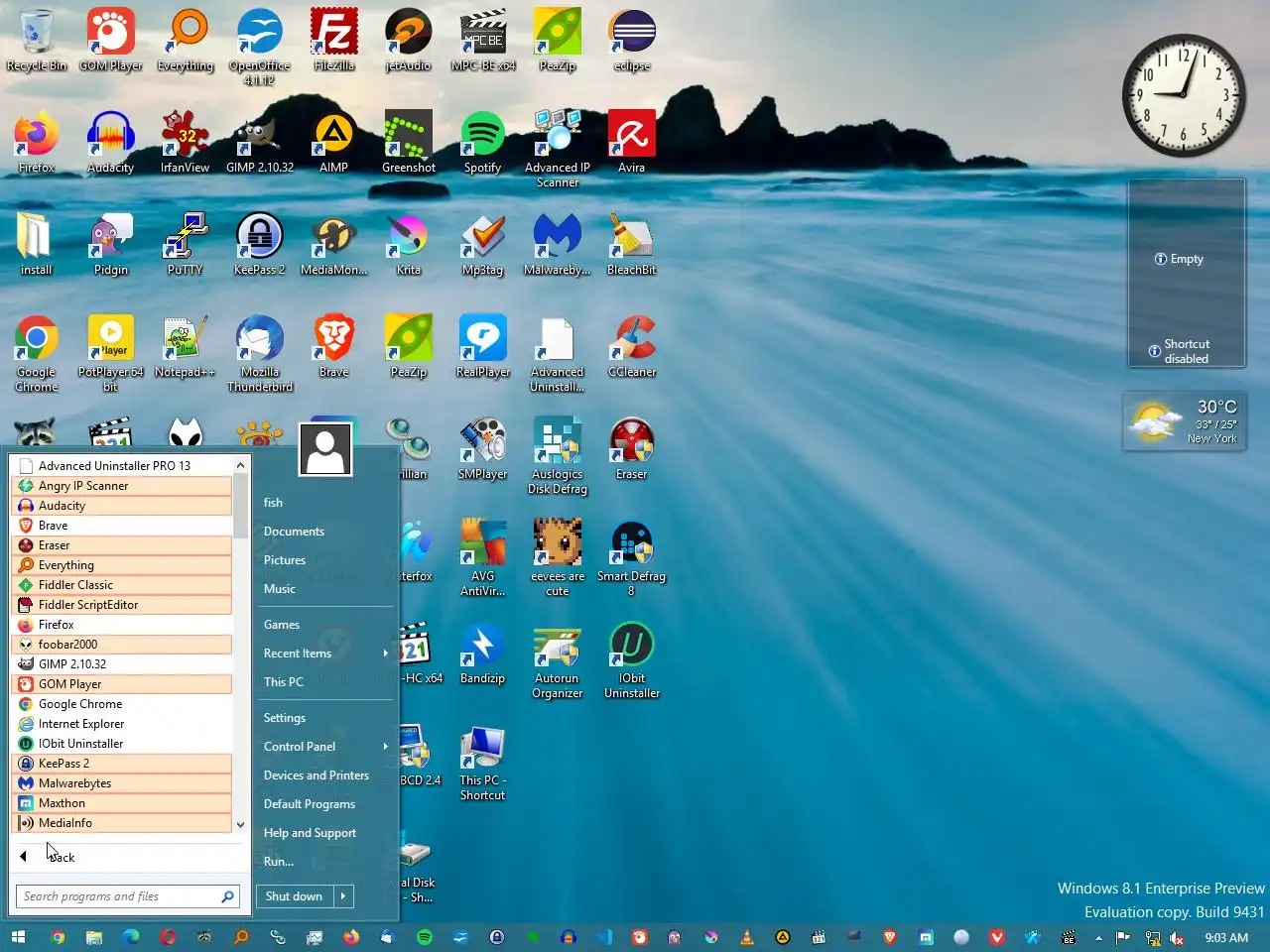The width and height of the screenshot is (1270, 952).
Task: Open the 'fish' user folder link
Action: 273,503
